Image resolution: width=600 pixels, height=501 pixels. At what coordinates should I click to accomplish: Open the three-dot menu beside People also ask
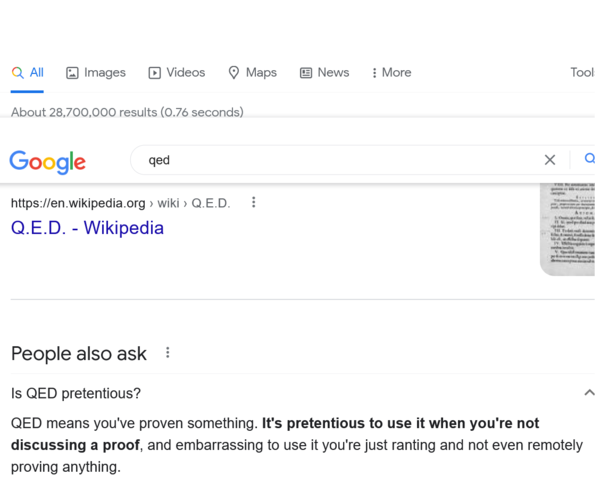click(168, 353)
